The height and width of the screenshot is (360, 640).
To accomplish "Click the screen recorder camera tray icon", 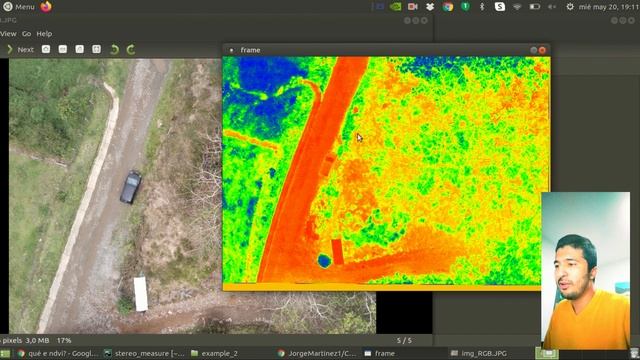I will (x=413, y=7).
